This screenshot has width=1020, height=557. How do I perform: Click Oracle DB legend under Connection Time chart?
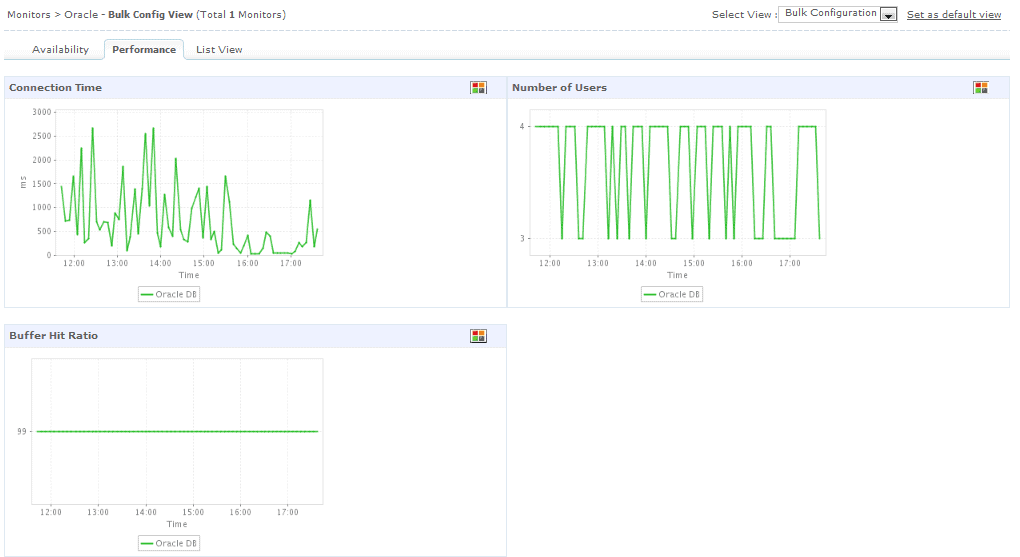tap(169, 294)
